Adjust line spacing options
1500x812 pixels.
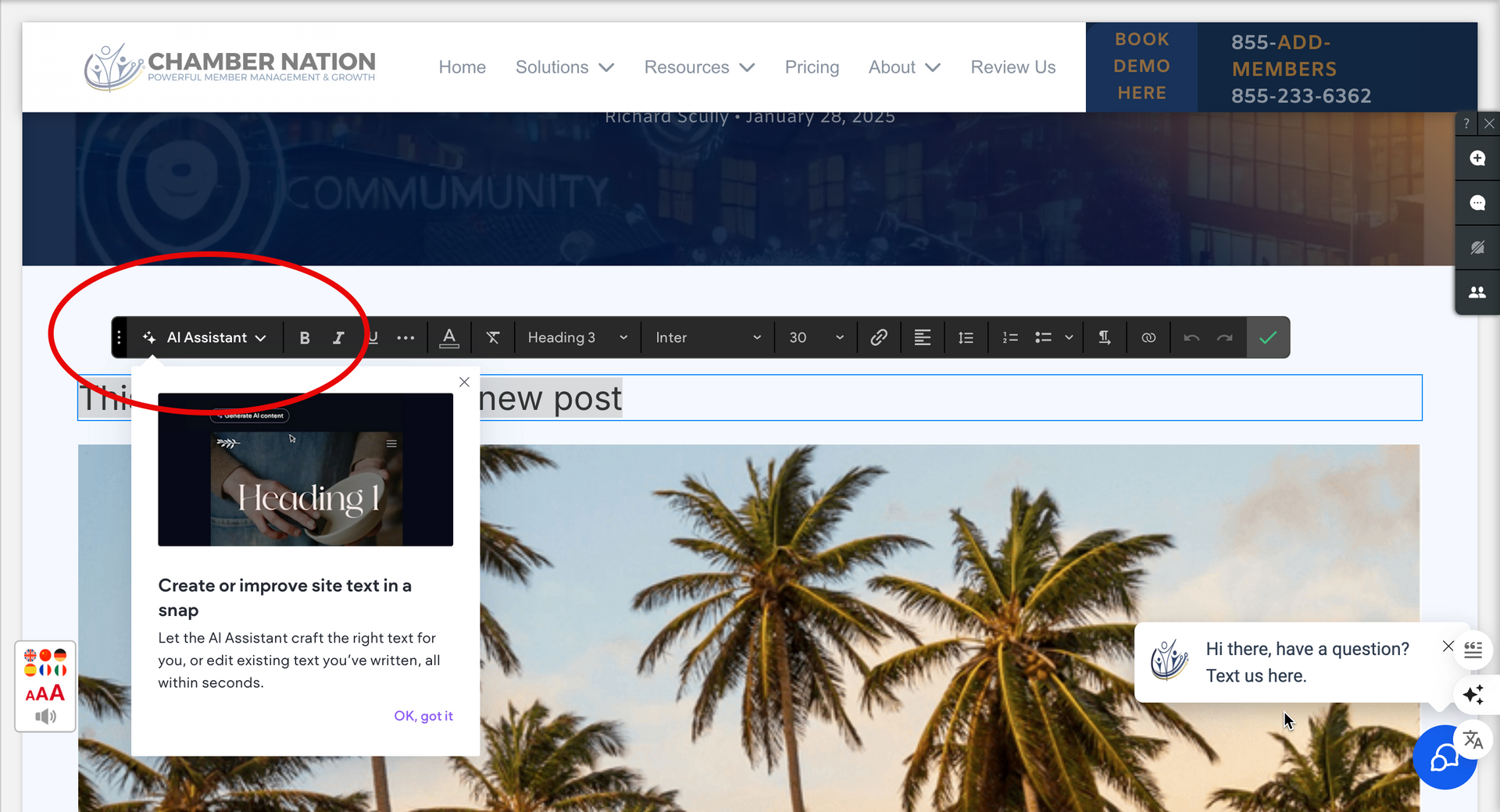[966, 337]
